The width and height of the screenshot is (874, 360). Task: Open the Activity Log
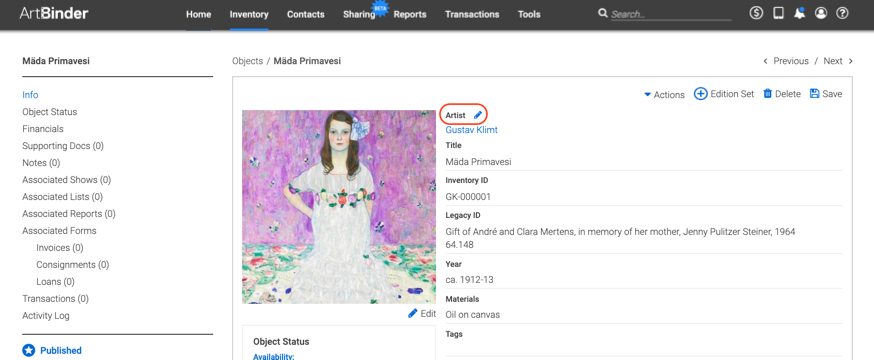coord(46,315)
